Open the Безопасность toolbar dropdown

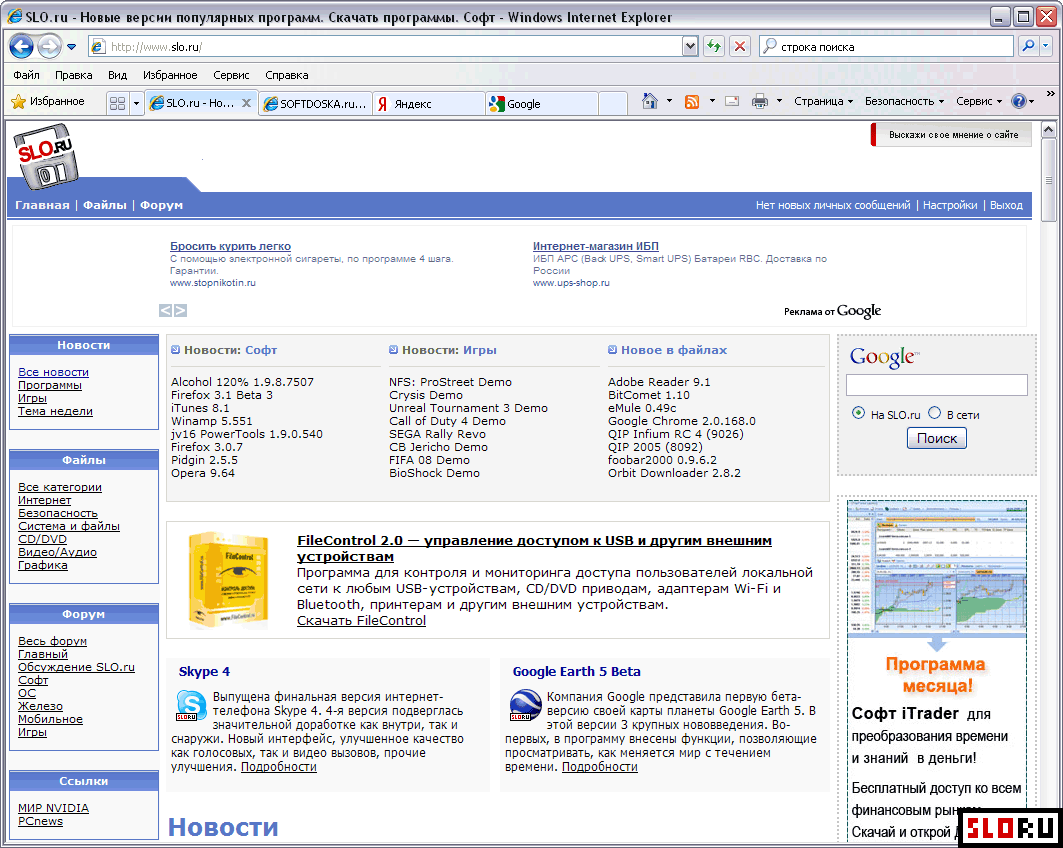click(904, 101)
